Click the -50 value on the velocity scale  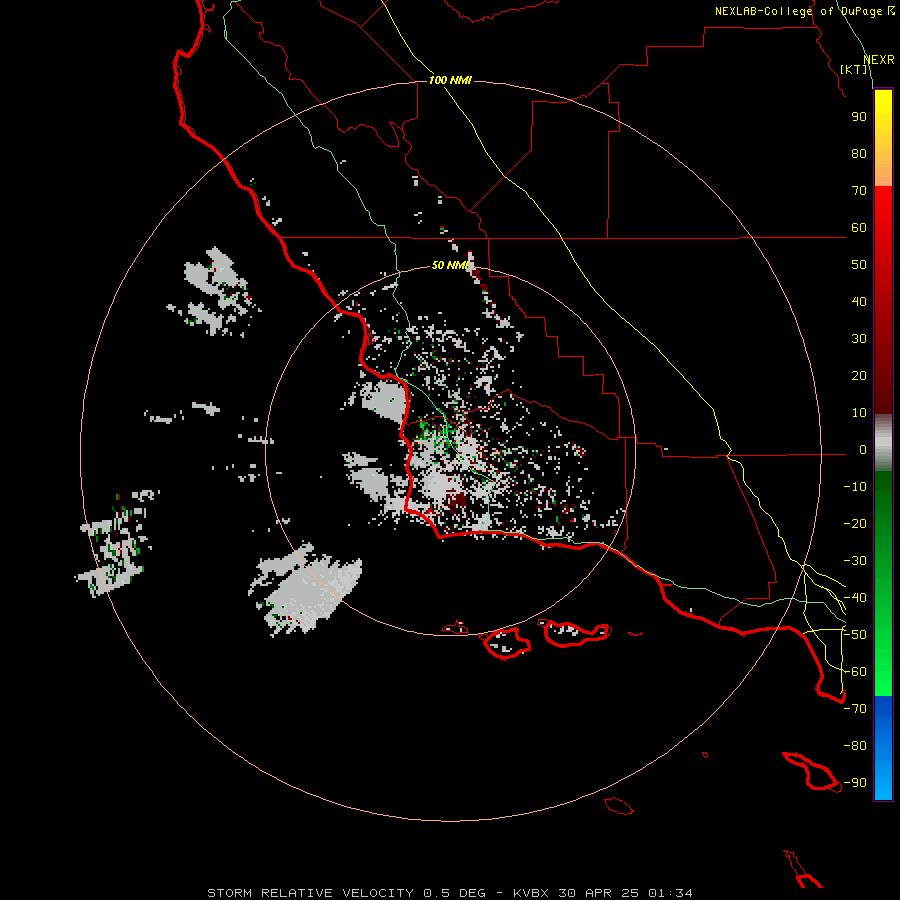point(855,635)
